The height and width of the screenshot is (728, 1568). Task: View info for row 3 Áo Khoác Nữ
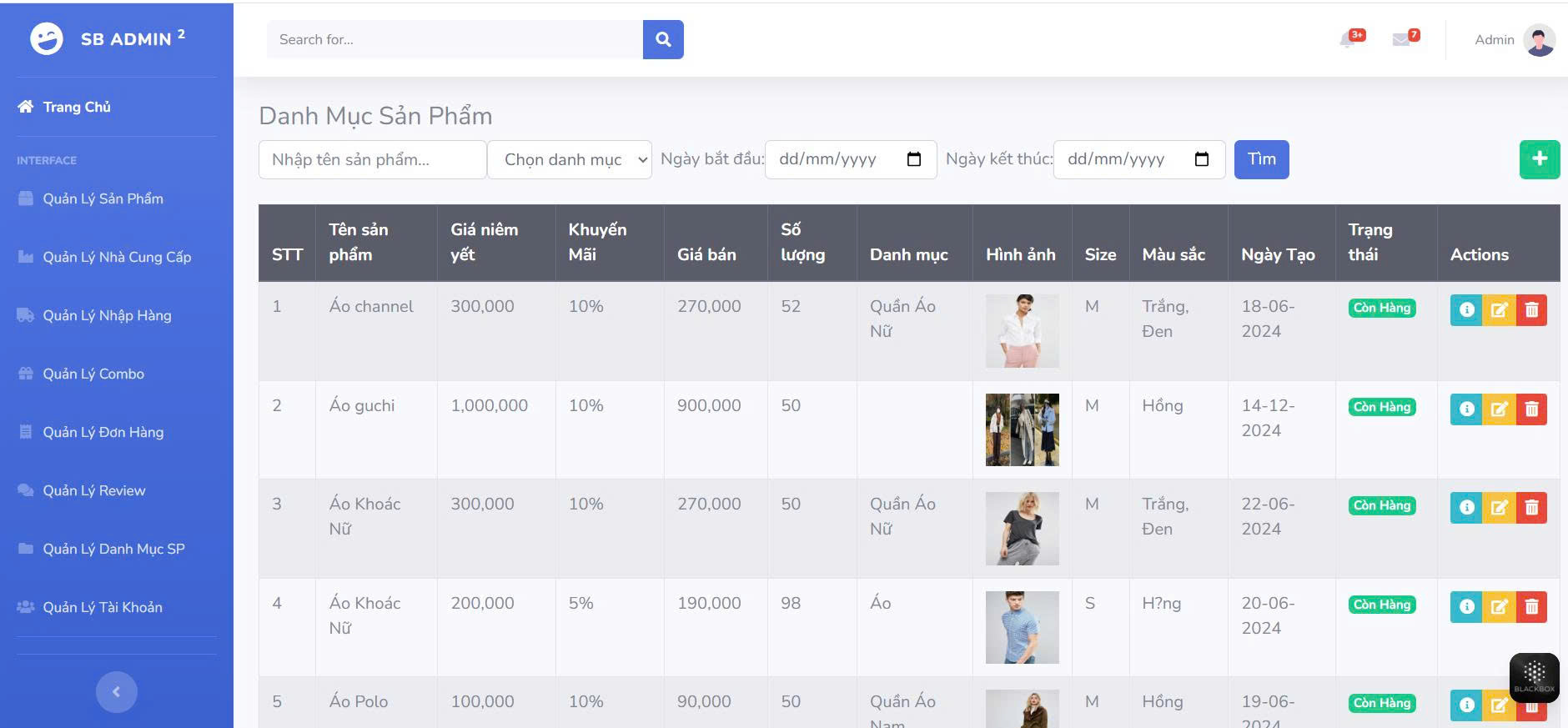(1466, 508)
